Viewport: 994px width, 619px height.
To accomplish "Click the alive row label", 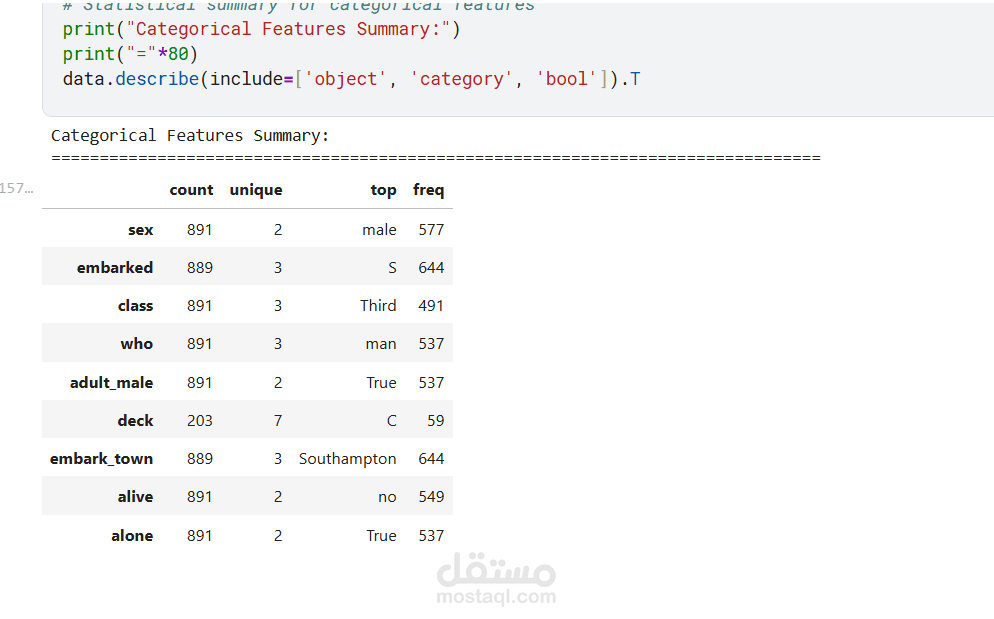I will coord(135,497).
